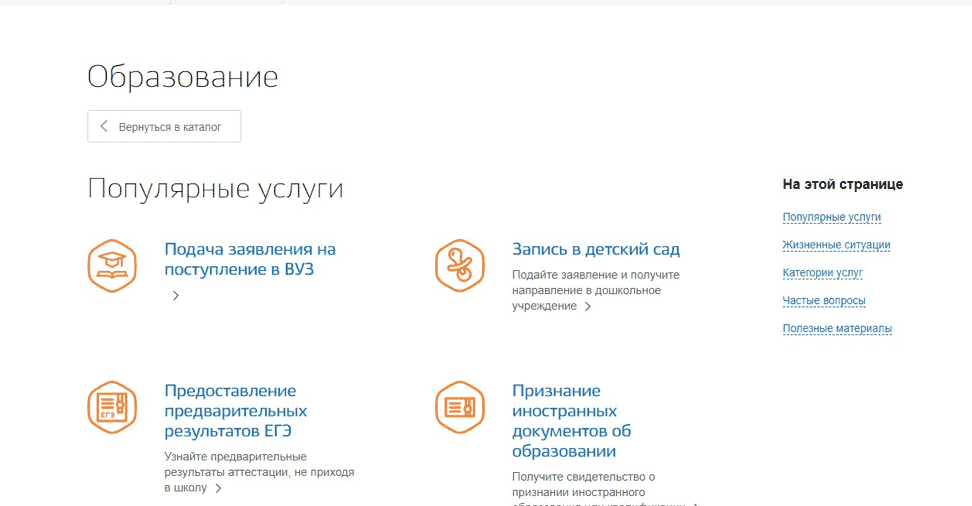Select 'Категории услуг' in the page sidebar
The width and height of the screenshot is (972, 506).
coord(822,273)
